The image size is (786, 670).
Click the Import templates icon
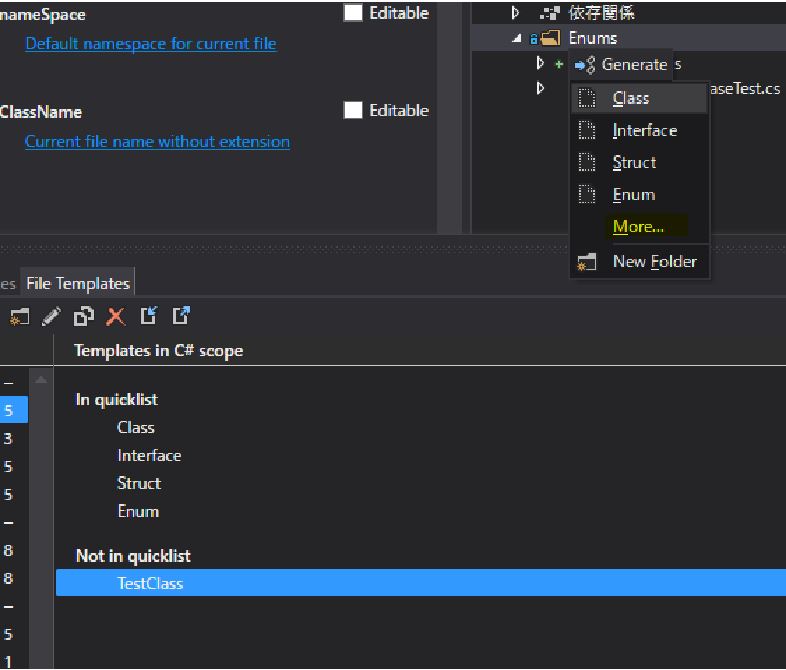point(149,316)
